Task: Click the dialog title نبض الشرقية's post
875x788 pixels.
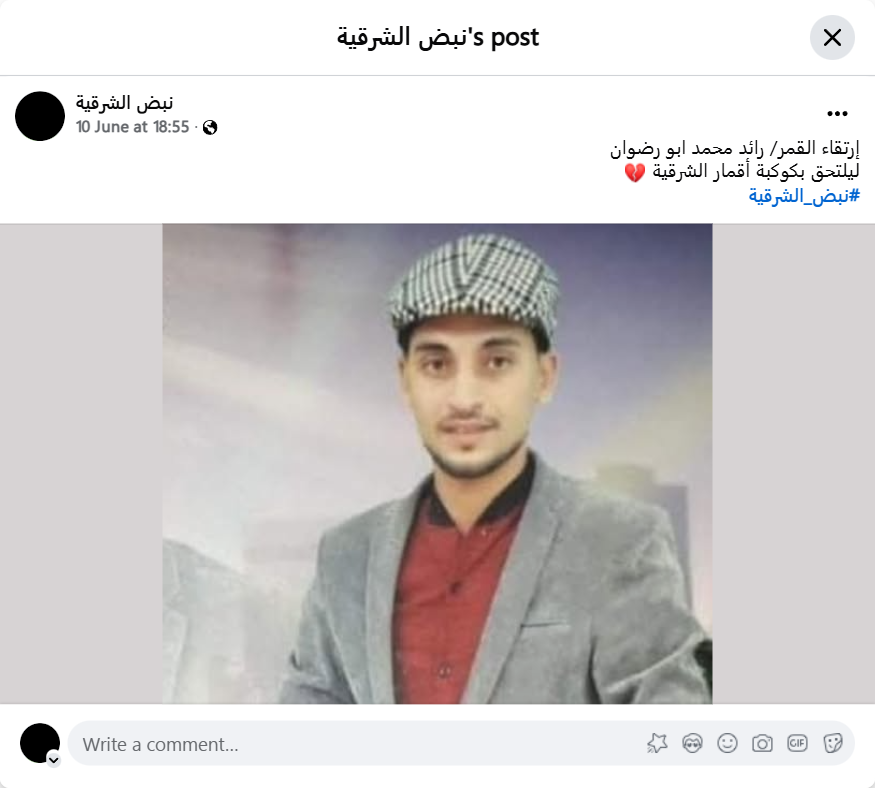Action: click(x=438, y=37)
